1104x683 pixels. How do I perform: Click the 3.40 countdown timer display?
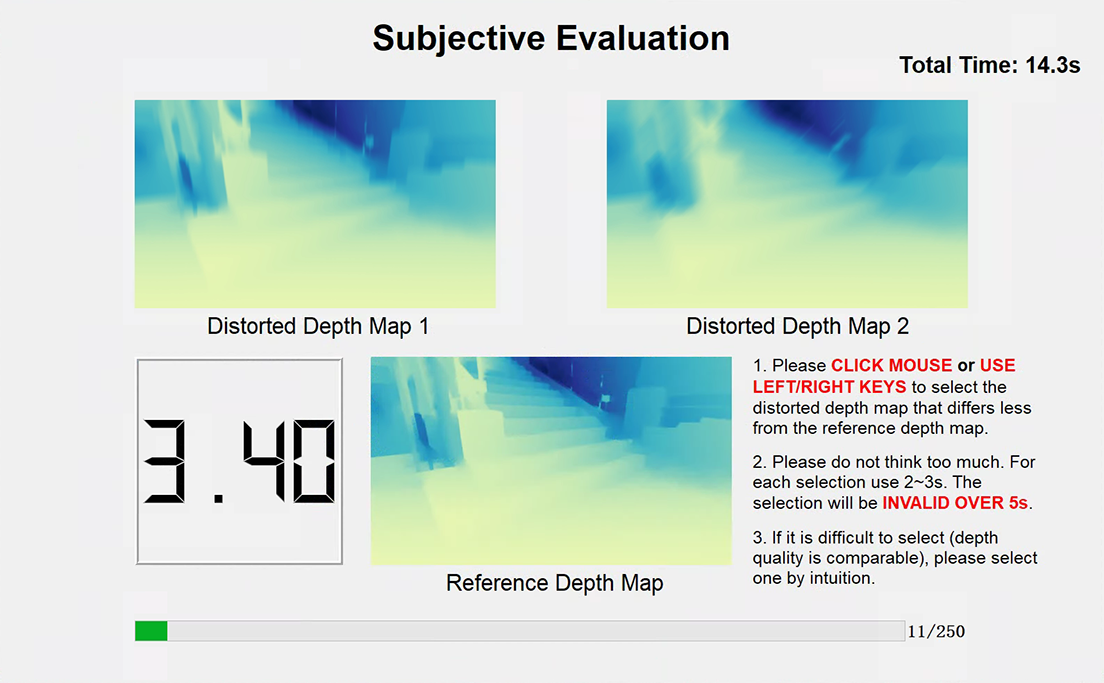click(239, 461)
